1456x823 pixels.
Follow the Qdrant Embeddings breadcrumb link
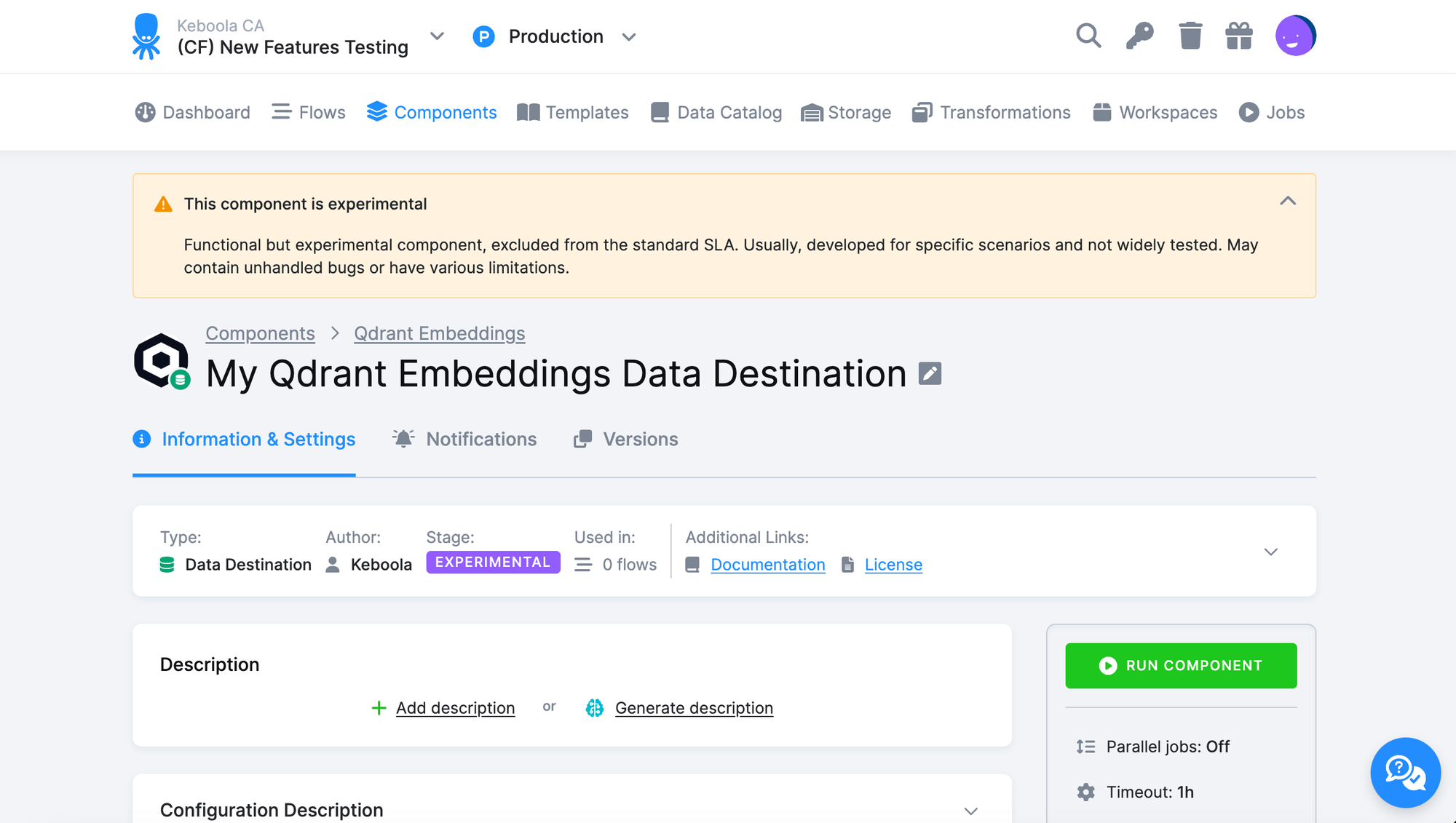439,333
